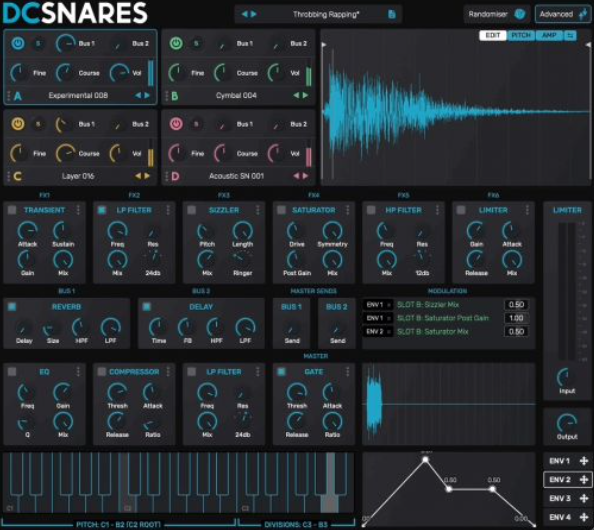Click the delay Time knob

click(x=158, y=327)
